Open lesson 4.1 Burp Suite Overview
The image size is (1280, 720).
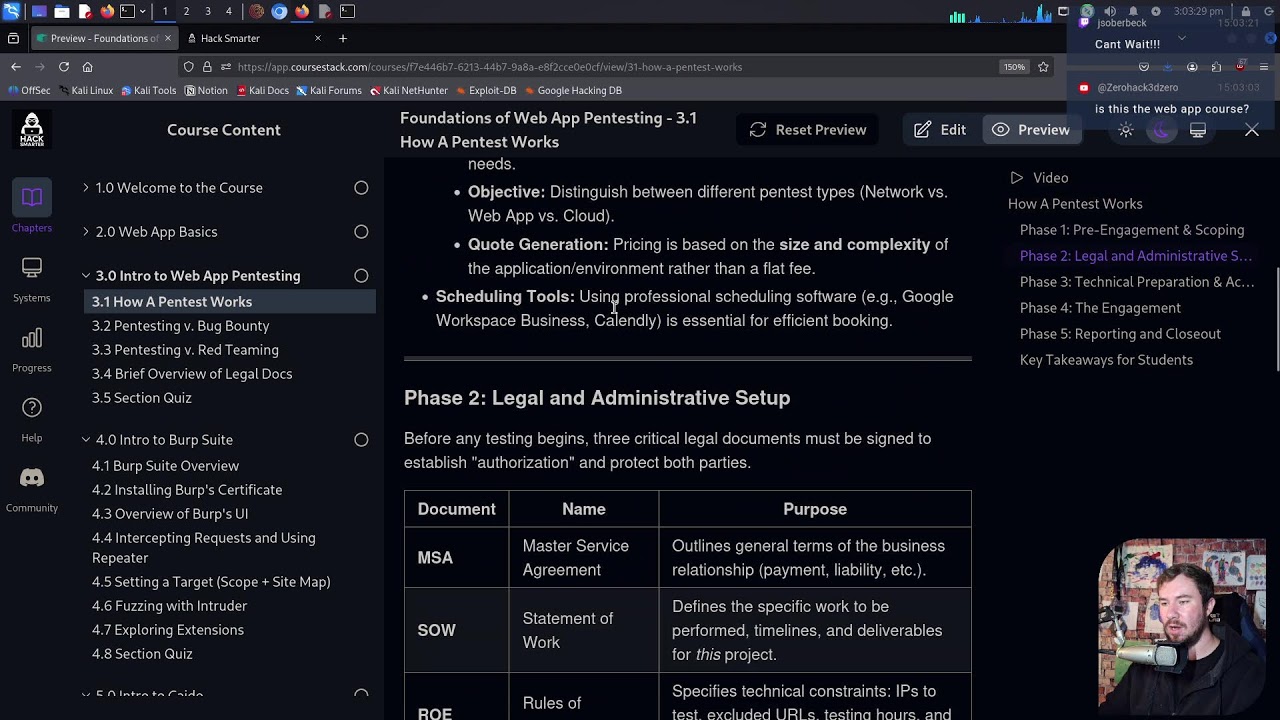[x=165, y=466]
